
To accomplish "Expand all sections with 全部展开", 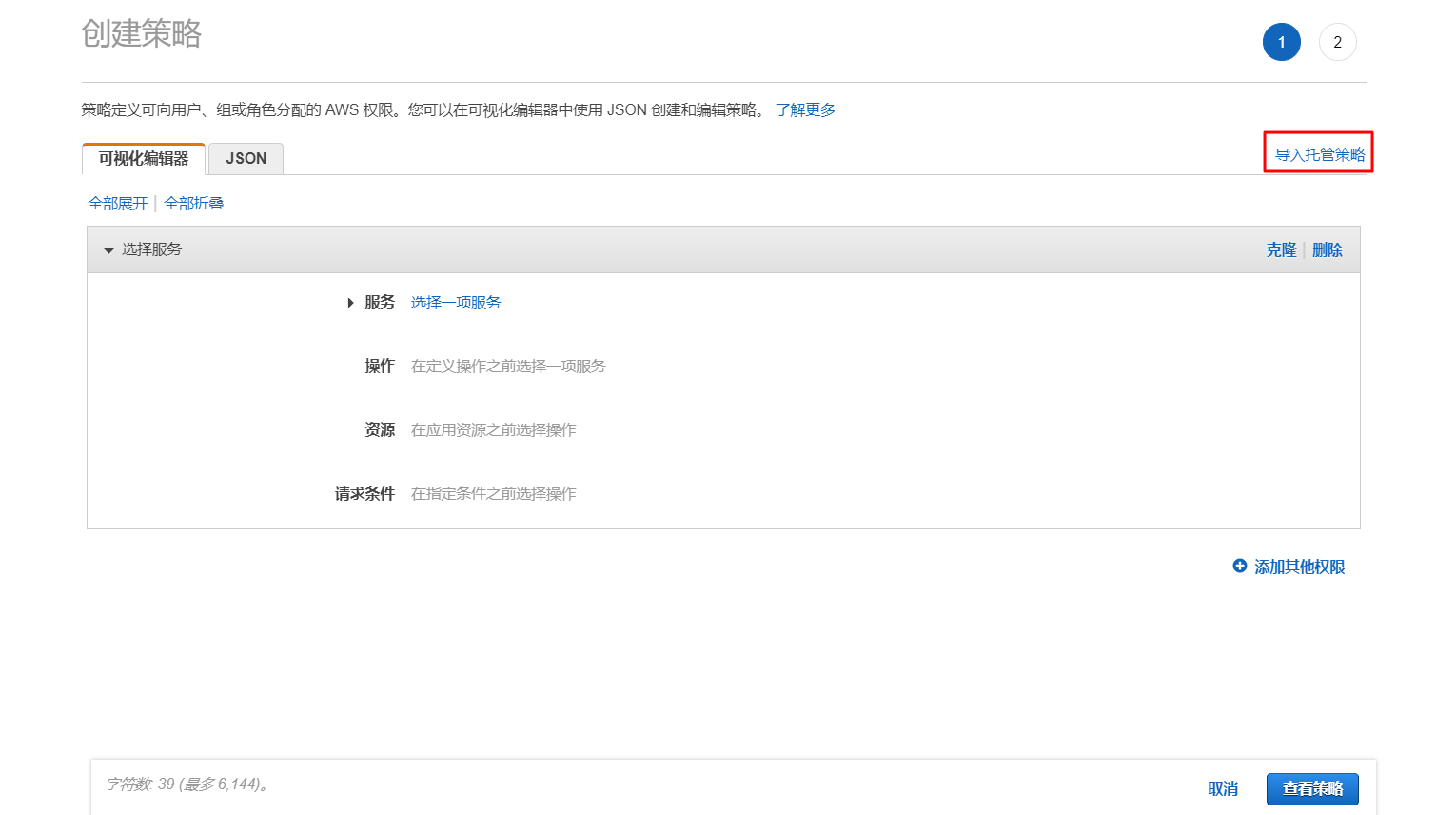I will pos(118,204).
